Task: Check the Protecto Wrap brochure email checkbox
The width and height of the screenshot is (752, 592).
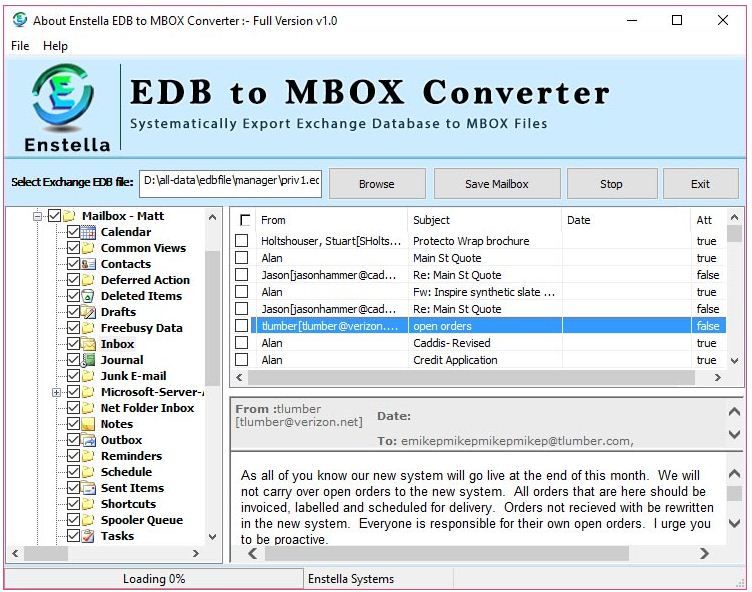Action: click(242, 240)
